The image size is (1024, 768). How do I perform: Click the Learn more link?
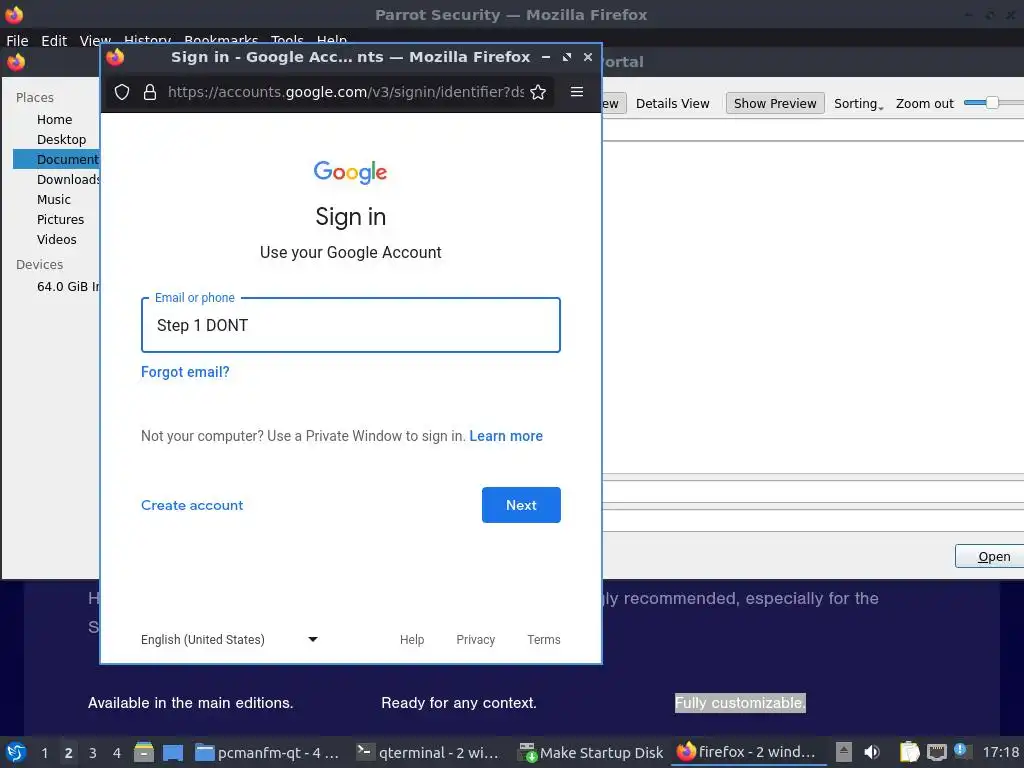pyautogui.click(x=506, y=436)
